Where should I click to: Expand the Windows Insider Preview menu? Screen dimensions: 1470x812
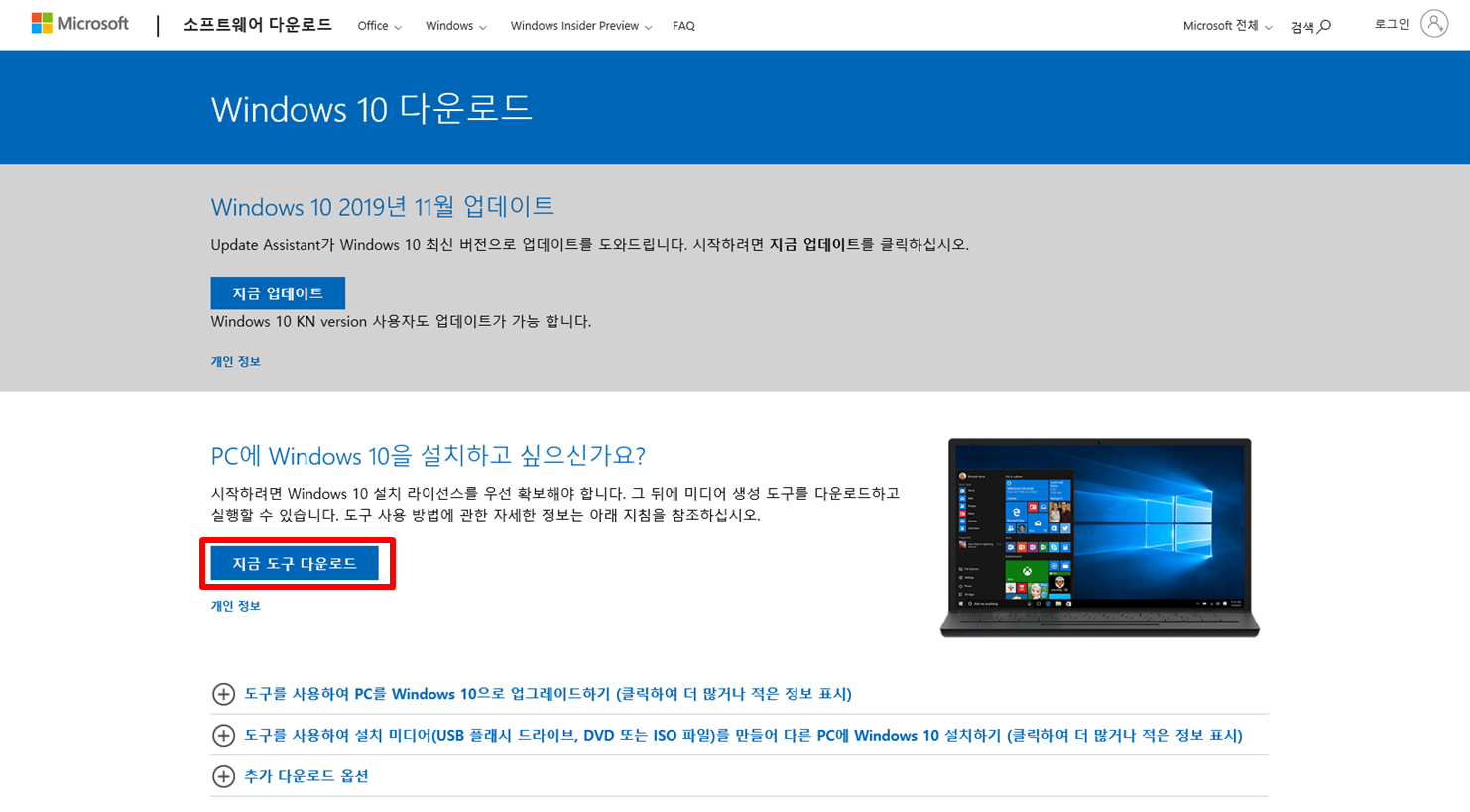point(581,26)
